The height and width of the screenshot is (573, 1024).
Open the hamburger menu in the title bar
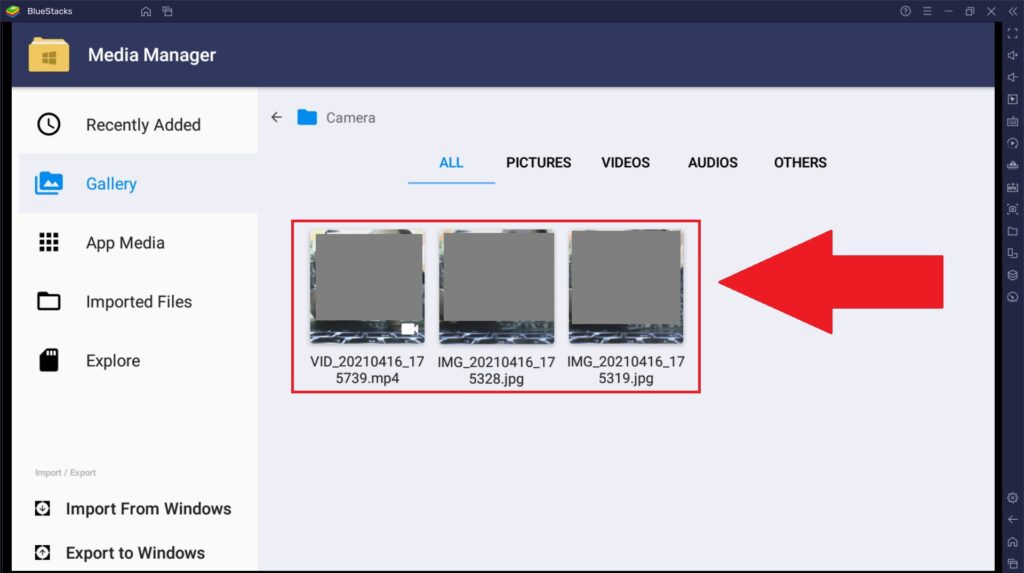click(x=927, y=11)
